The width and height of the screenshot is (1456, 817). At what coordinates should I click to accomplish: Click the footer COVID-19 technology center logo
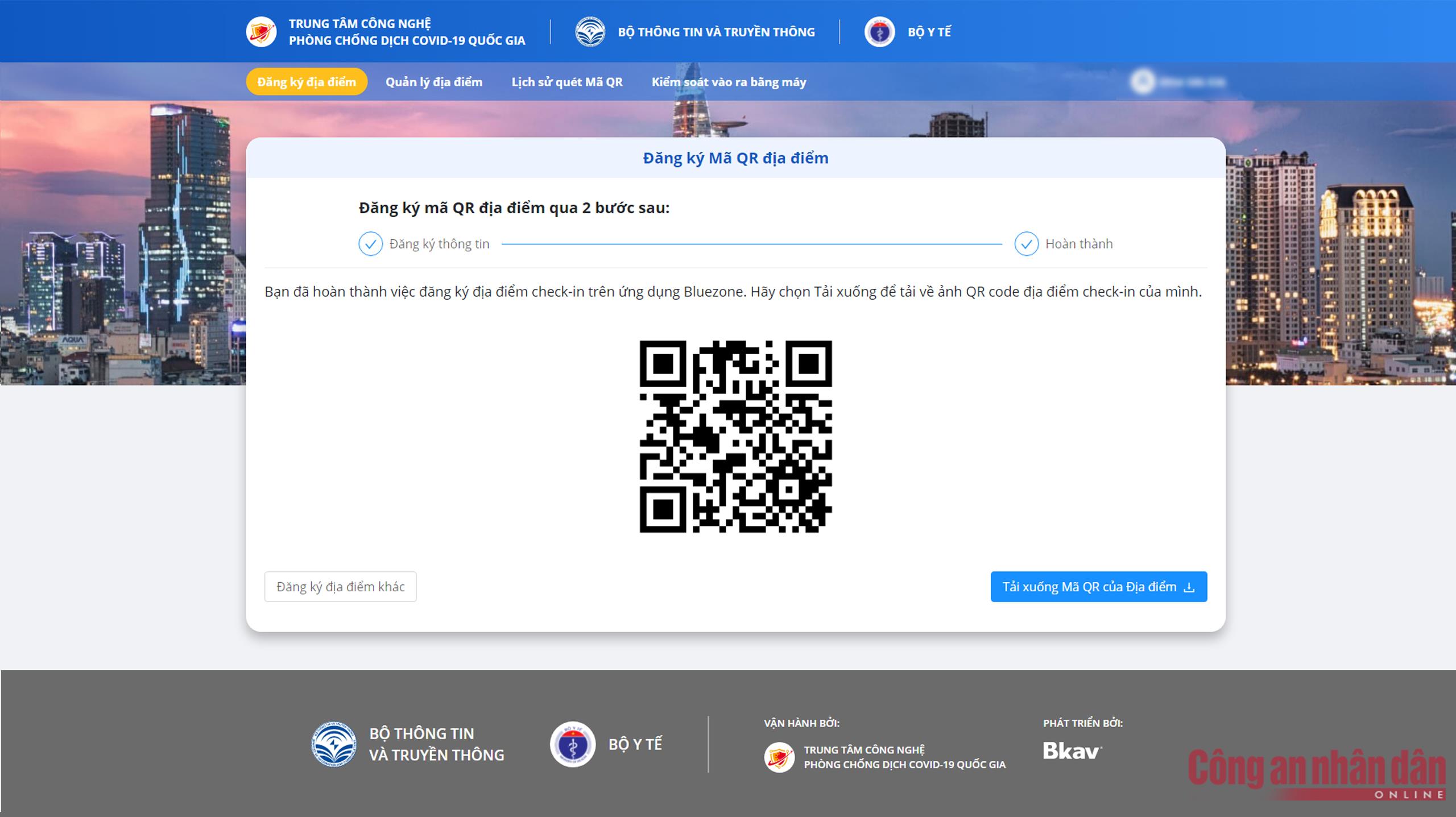pyautogui.click(x=779, y=757)
